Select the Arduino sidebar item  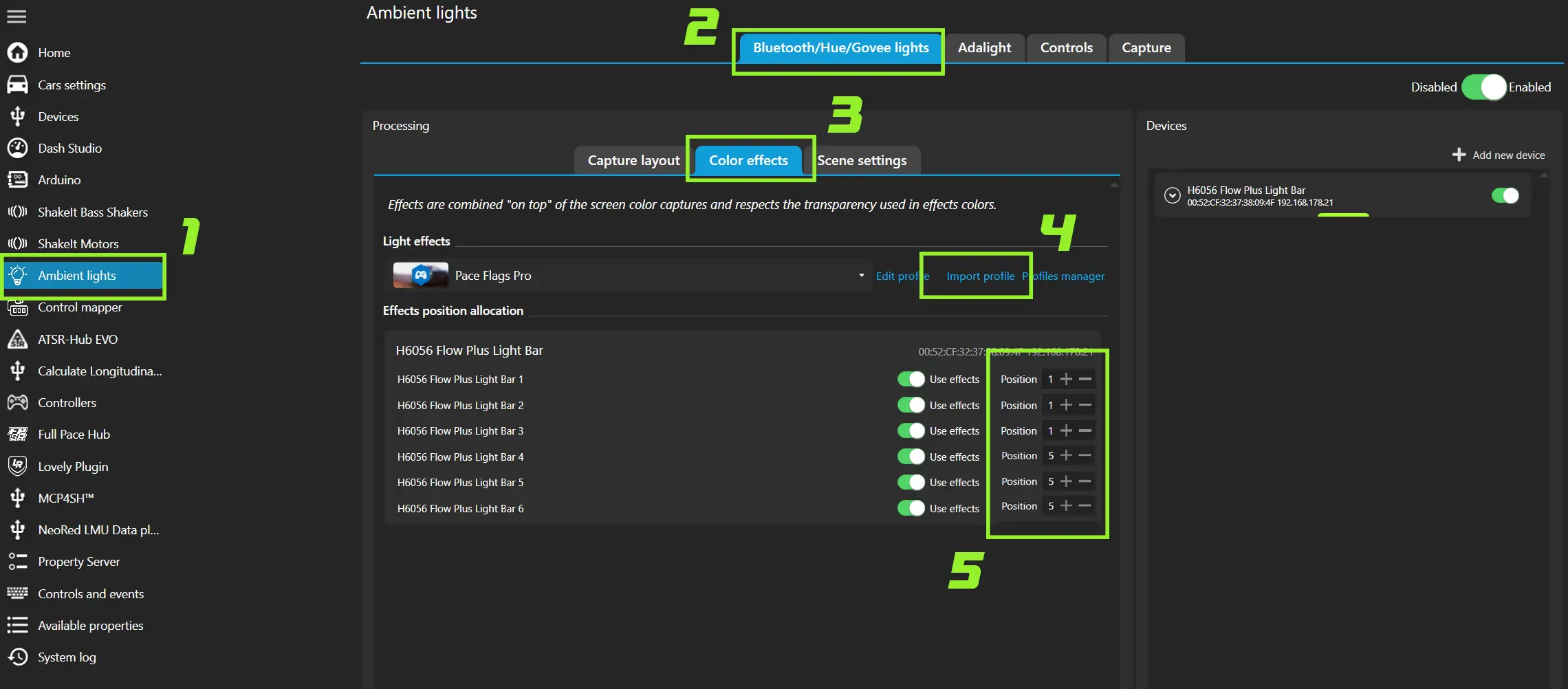[x=59, y=179]
